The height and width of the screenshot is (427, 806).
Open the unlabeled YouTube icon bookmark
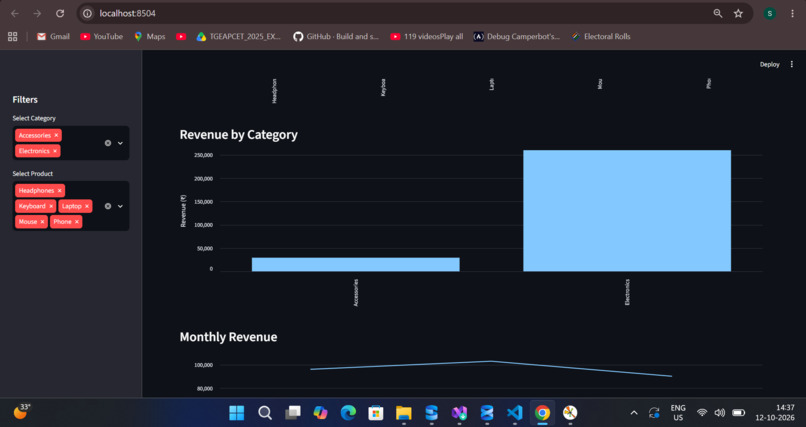pyautogui.click(x=181, y=36)
